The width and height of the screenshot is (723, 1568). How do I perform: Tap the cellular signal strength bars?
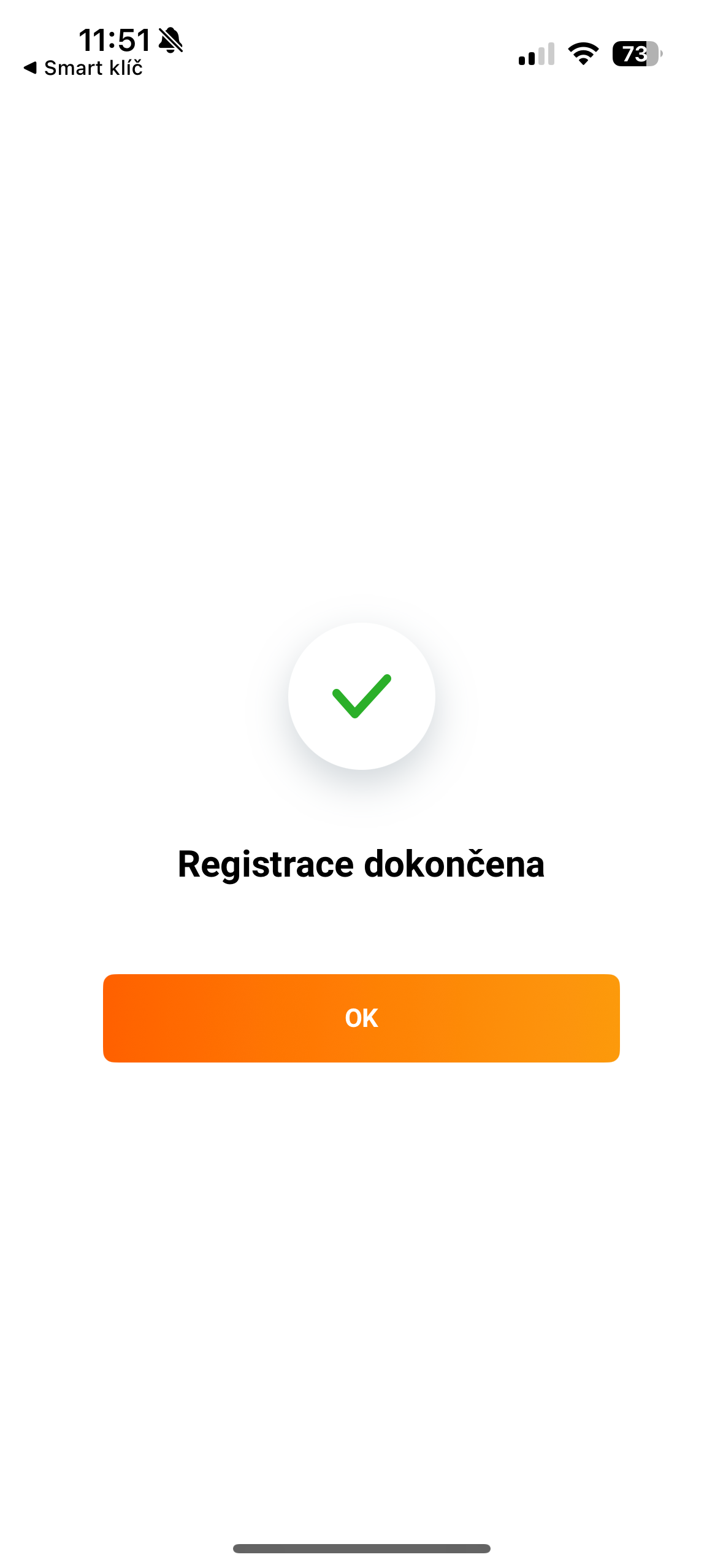point(535,54)
